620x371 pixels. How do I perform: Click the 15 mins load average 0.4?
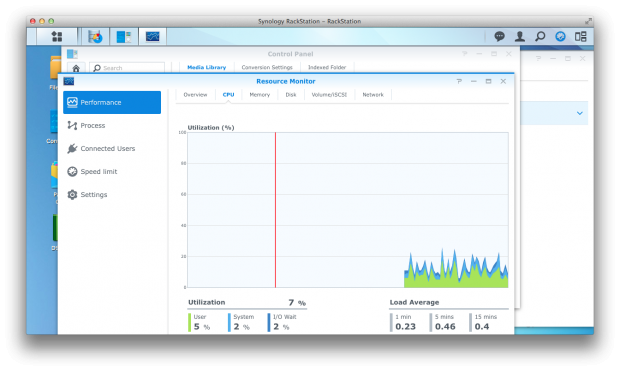pyautogui.click(x=482, y=327)
